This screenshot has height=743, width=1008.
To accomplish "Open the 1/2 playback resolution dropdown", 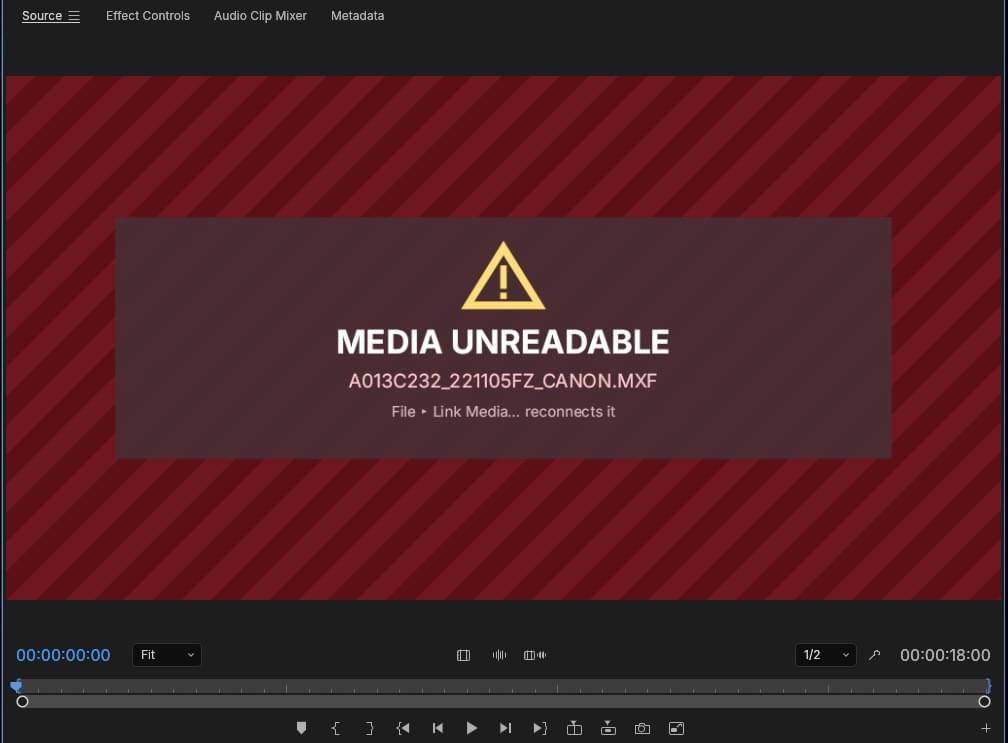I will point(825,655).
